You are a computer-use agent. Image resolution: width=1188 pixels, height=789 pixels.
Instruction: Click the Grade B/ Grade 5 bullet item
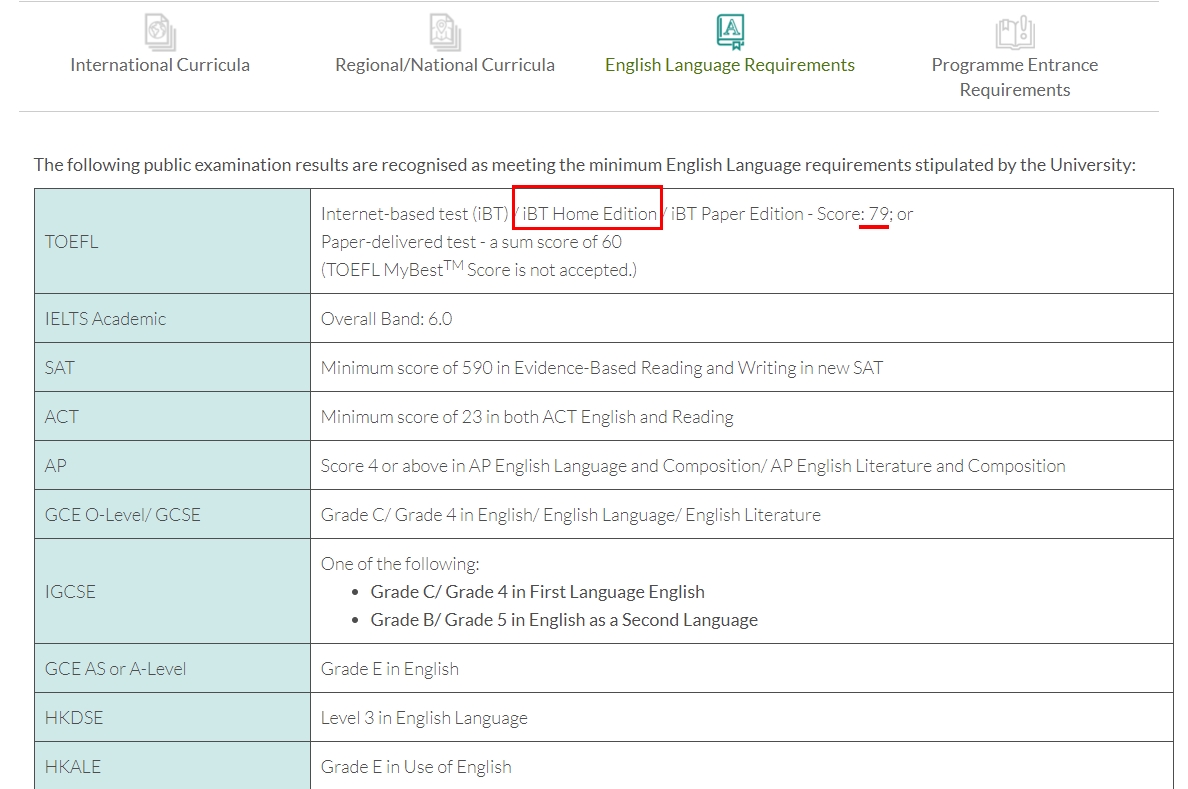[564, 620]
